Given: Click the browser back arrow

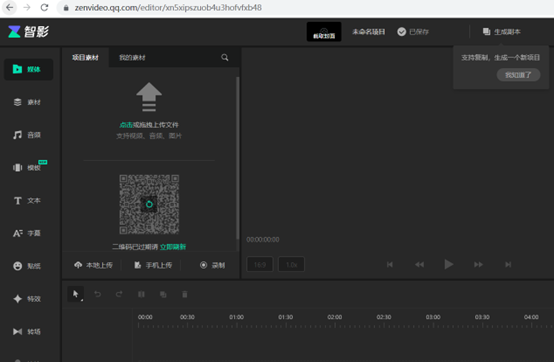Looking at the screenshot, I should coord(10,7).
